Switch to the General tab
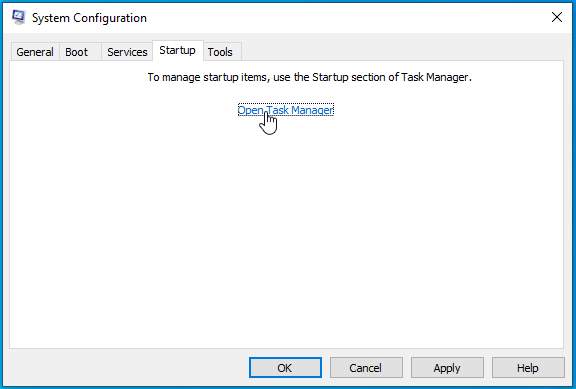 click(35, 52)
